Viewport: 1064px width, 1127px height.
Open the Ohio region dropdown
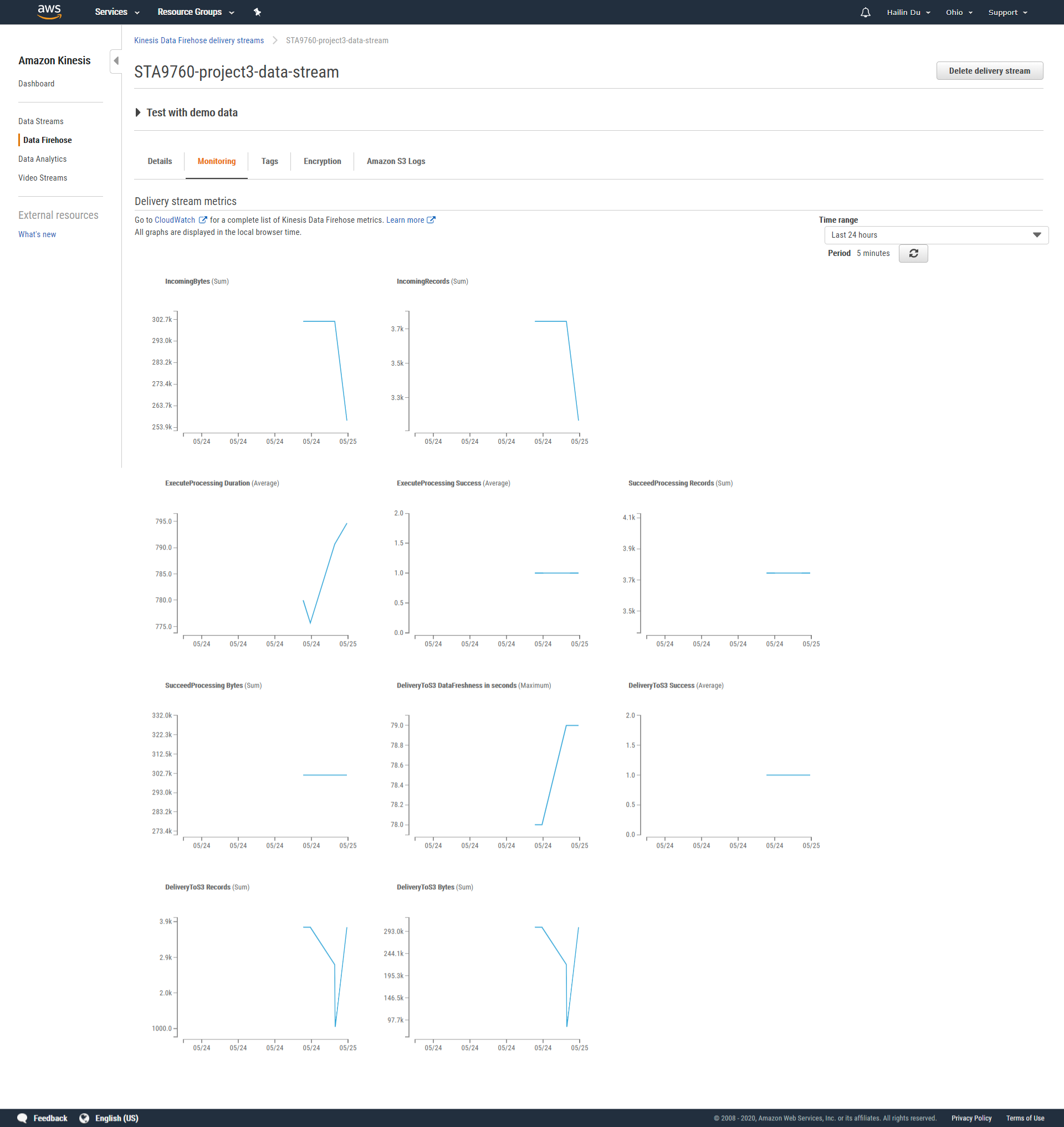[x=959, y=13]
